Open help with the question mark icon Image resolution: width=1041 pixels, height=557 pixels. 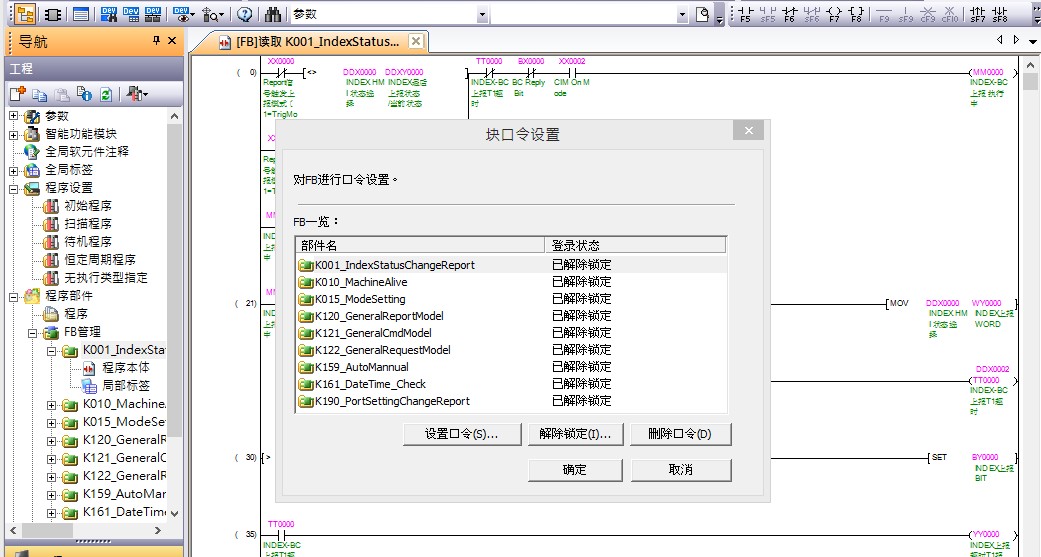245,15
